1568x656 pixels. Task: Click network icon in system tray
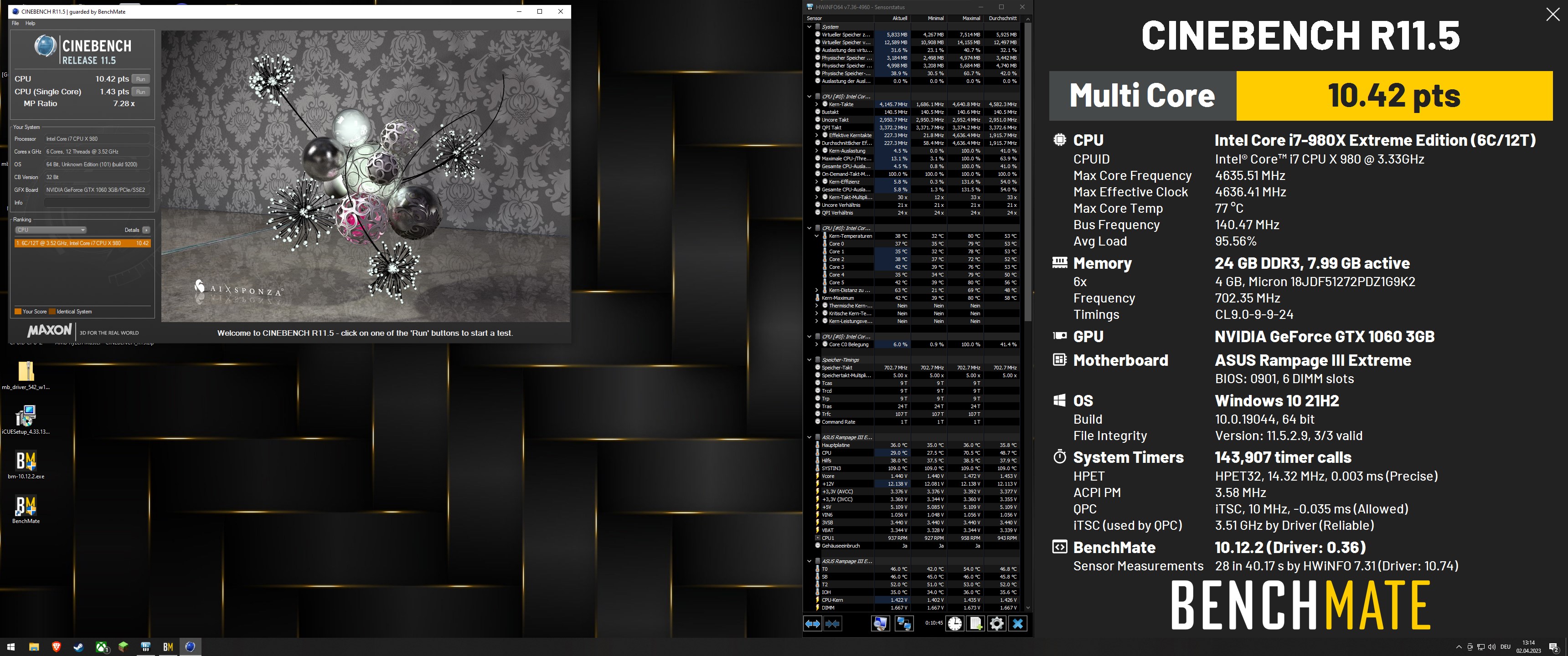[1481, 647]
